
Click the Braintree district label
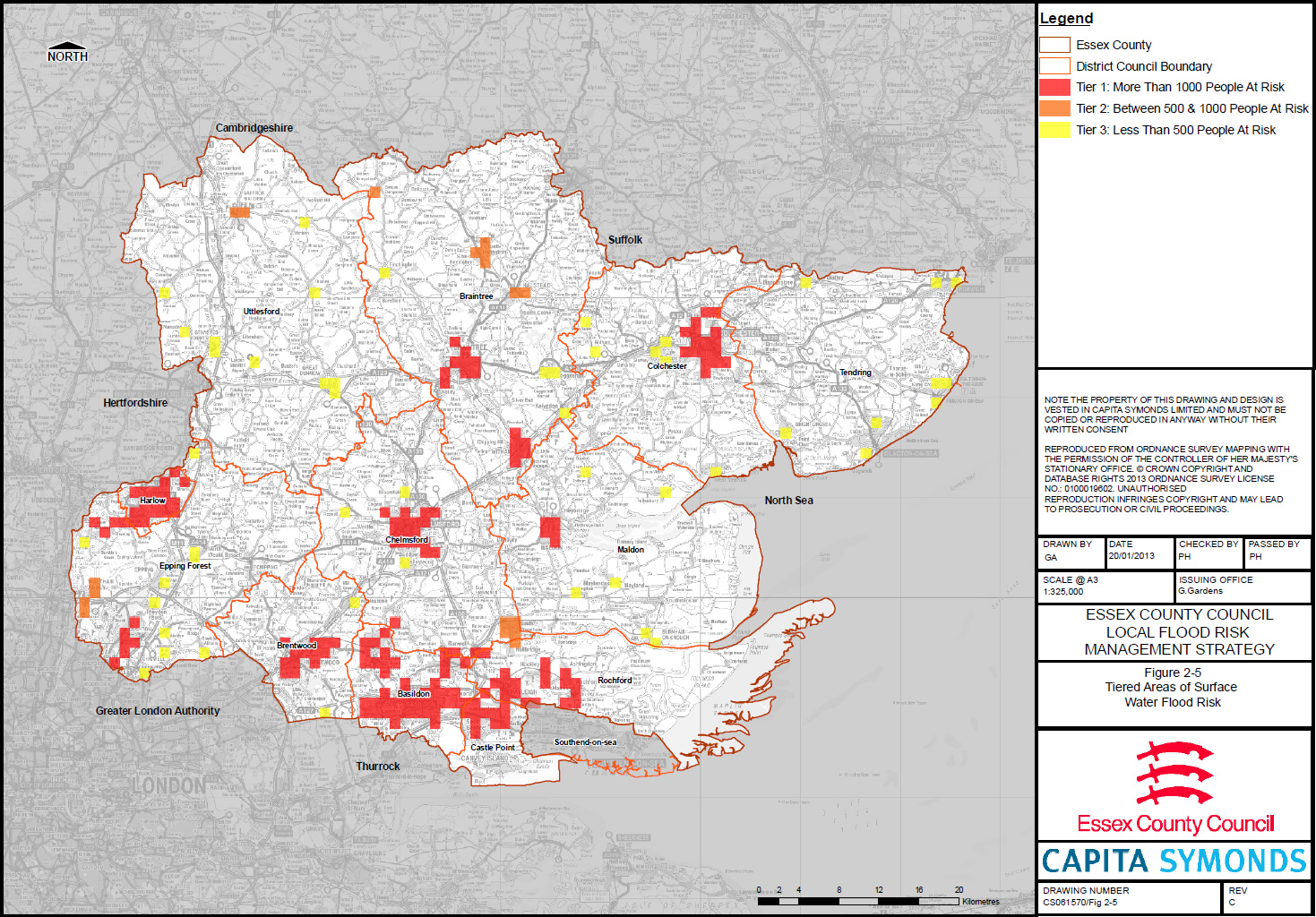pos(476,296)
